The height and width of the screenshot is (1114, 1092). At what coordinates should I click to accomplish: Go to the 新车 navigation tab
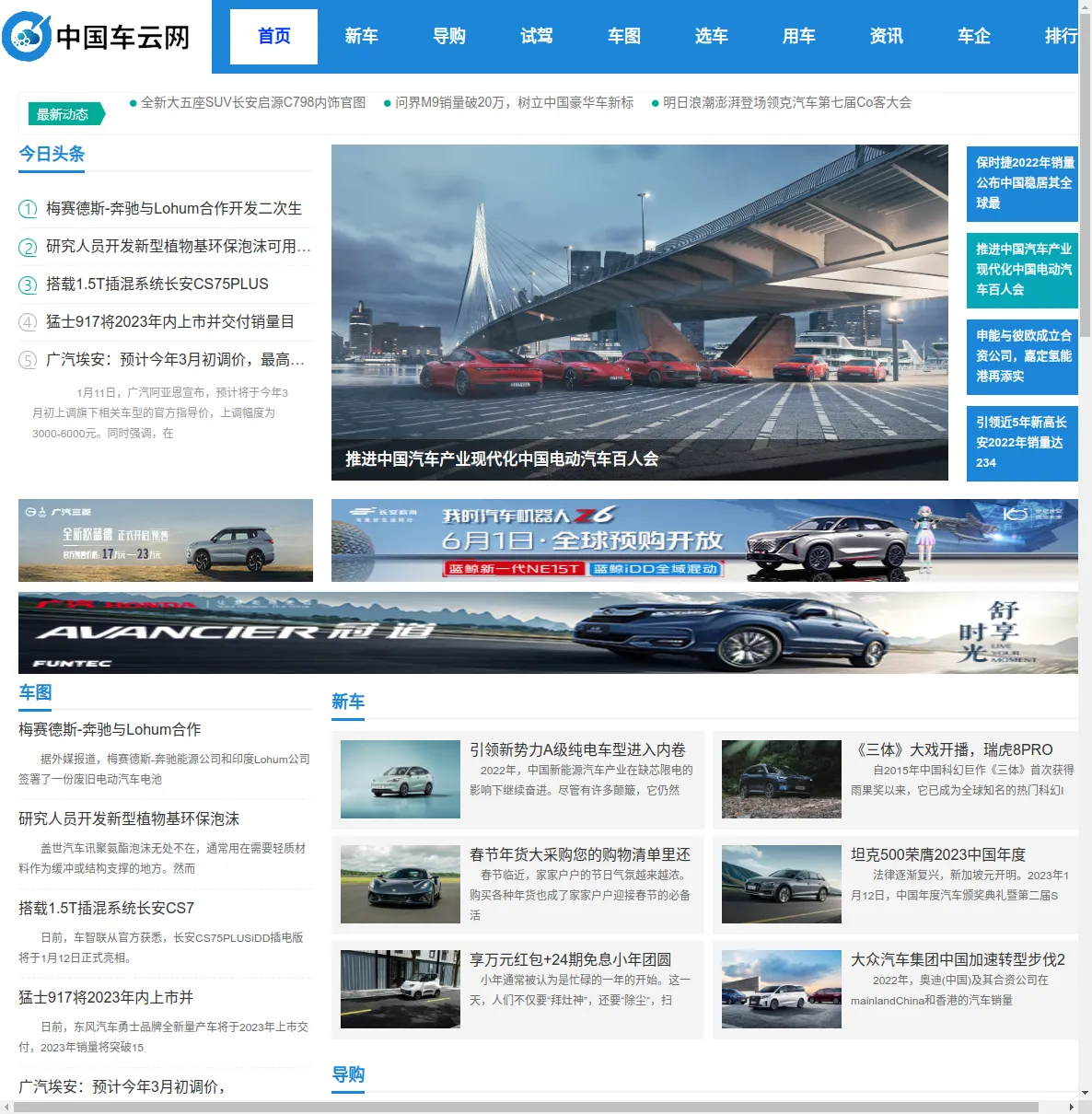pyautogui.click(x=361, y=37)
